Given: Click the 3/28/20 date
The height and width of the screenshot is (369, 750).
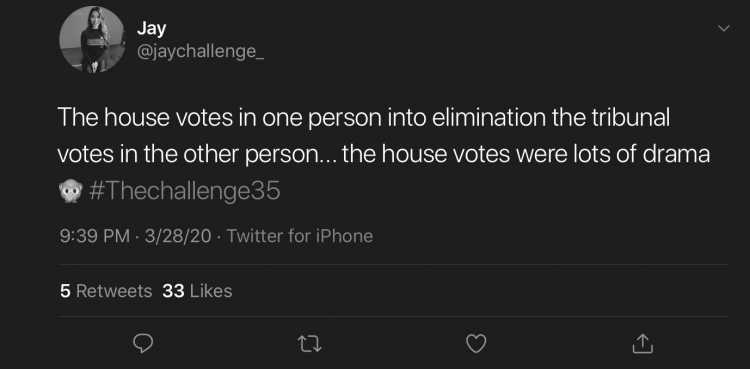Looking at the screenshot, I should (177, 236).
